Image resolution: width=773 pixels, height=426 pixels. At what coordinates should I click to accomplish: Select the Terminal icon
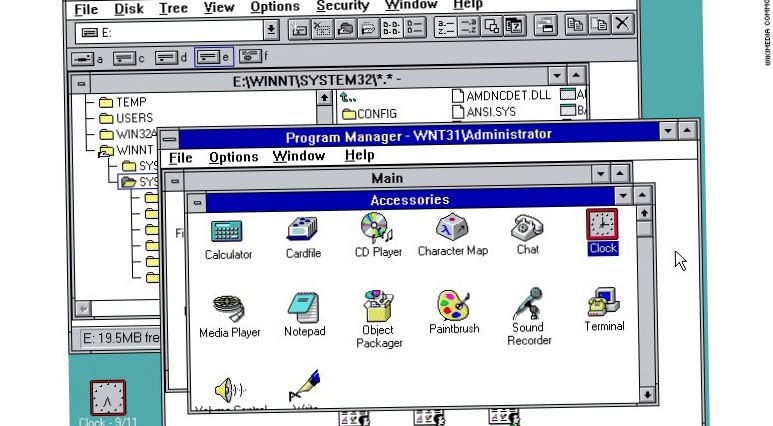[x=603, y=302]
